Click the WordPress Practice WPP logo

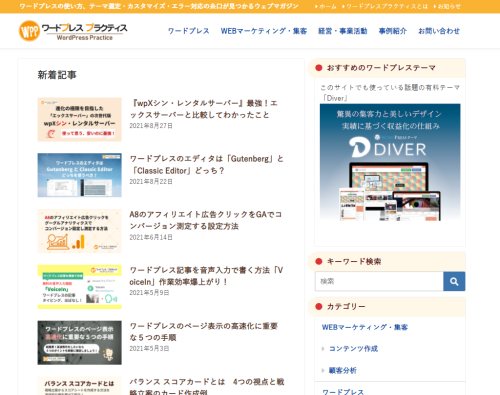pos(73,31)
